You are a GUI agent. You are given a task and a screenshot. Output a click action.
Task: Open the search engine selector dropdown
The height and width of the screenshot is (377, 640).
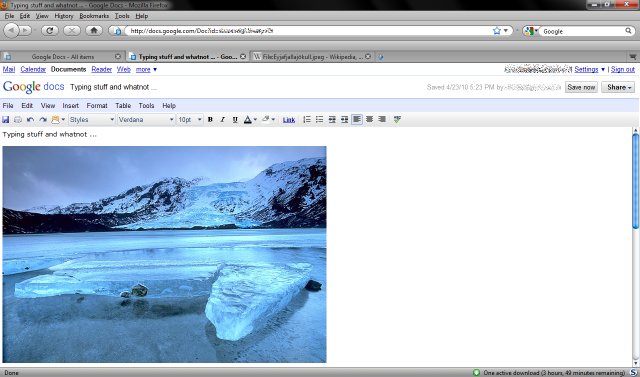pos(530,31)
